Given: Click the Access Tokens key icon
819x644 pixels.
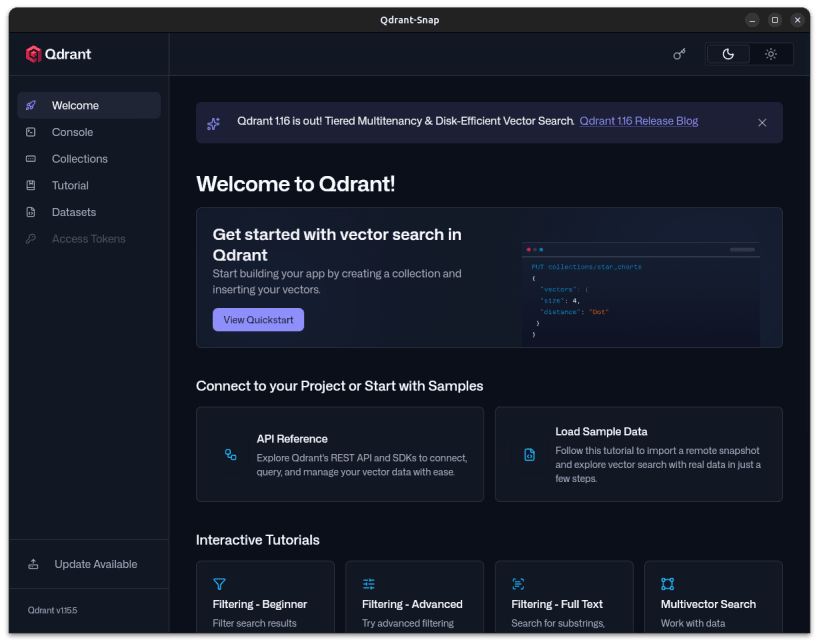Looking at the screenshot, I should tap(31, 239).
